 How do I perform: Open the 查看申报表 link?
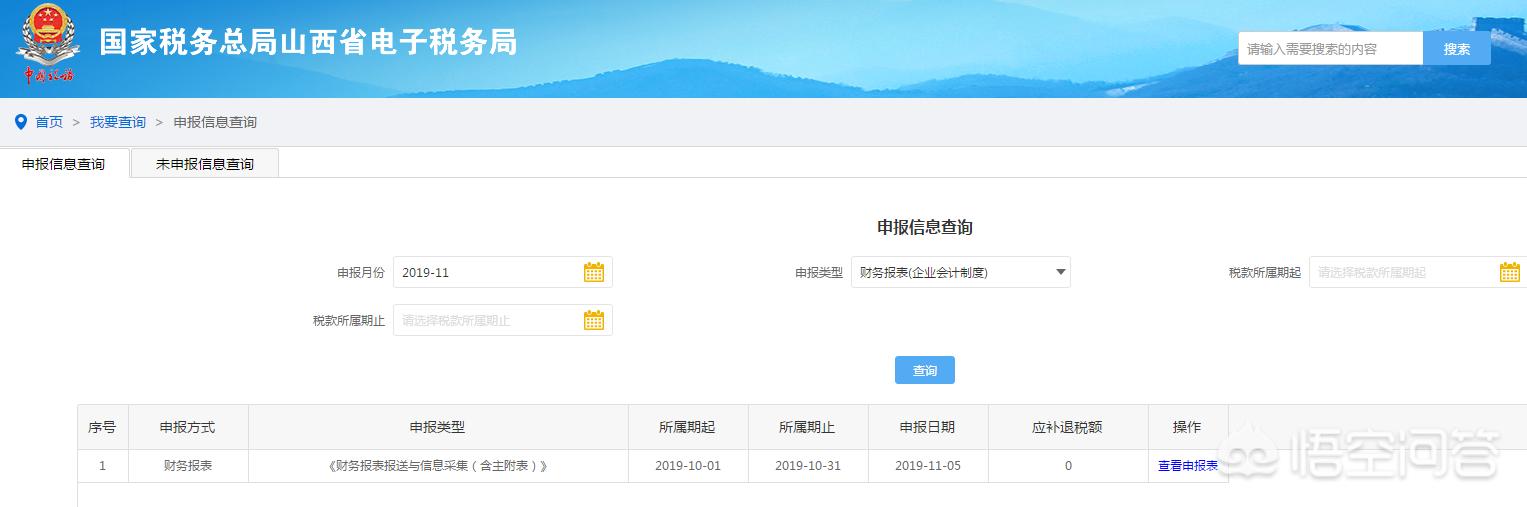(x=1188, y=466)
